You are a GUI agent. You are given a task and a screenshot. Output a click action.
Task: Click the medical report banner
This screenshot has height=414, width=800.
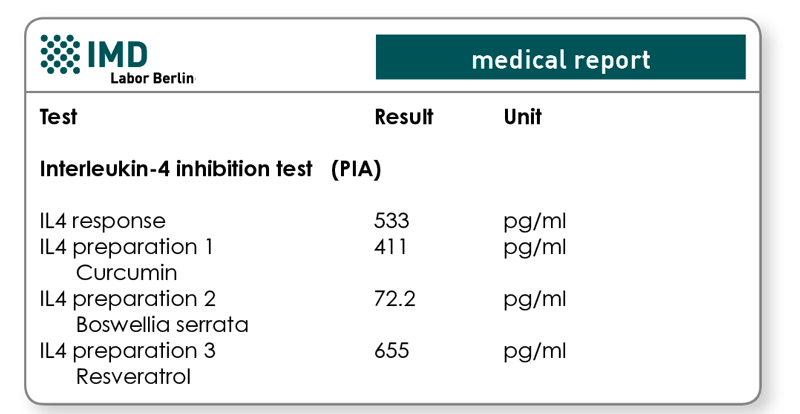click(x=561, y=57)
